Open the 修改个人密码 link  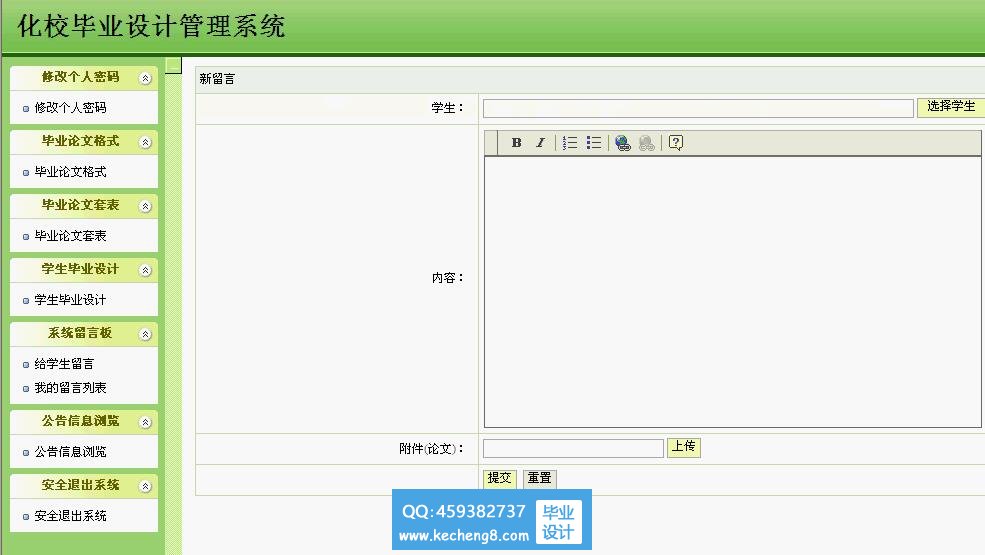pyautogui.click(x=70, y=107)
